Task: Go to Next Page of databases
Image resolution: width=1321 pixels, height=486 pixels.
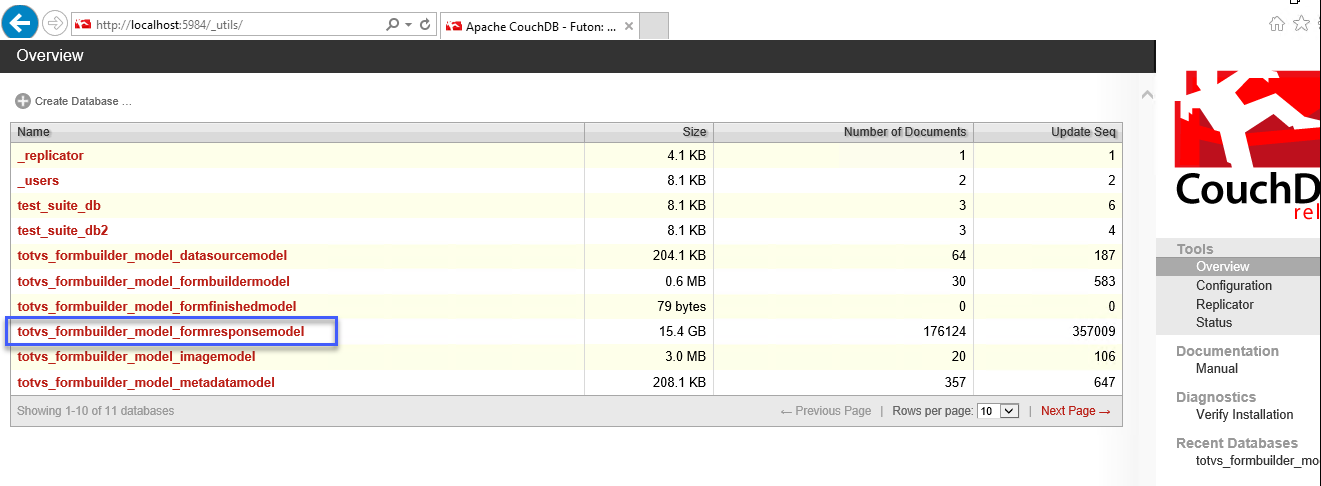Action: tap(1075, 411)
